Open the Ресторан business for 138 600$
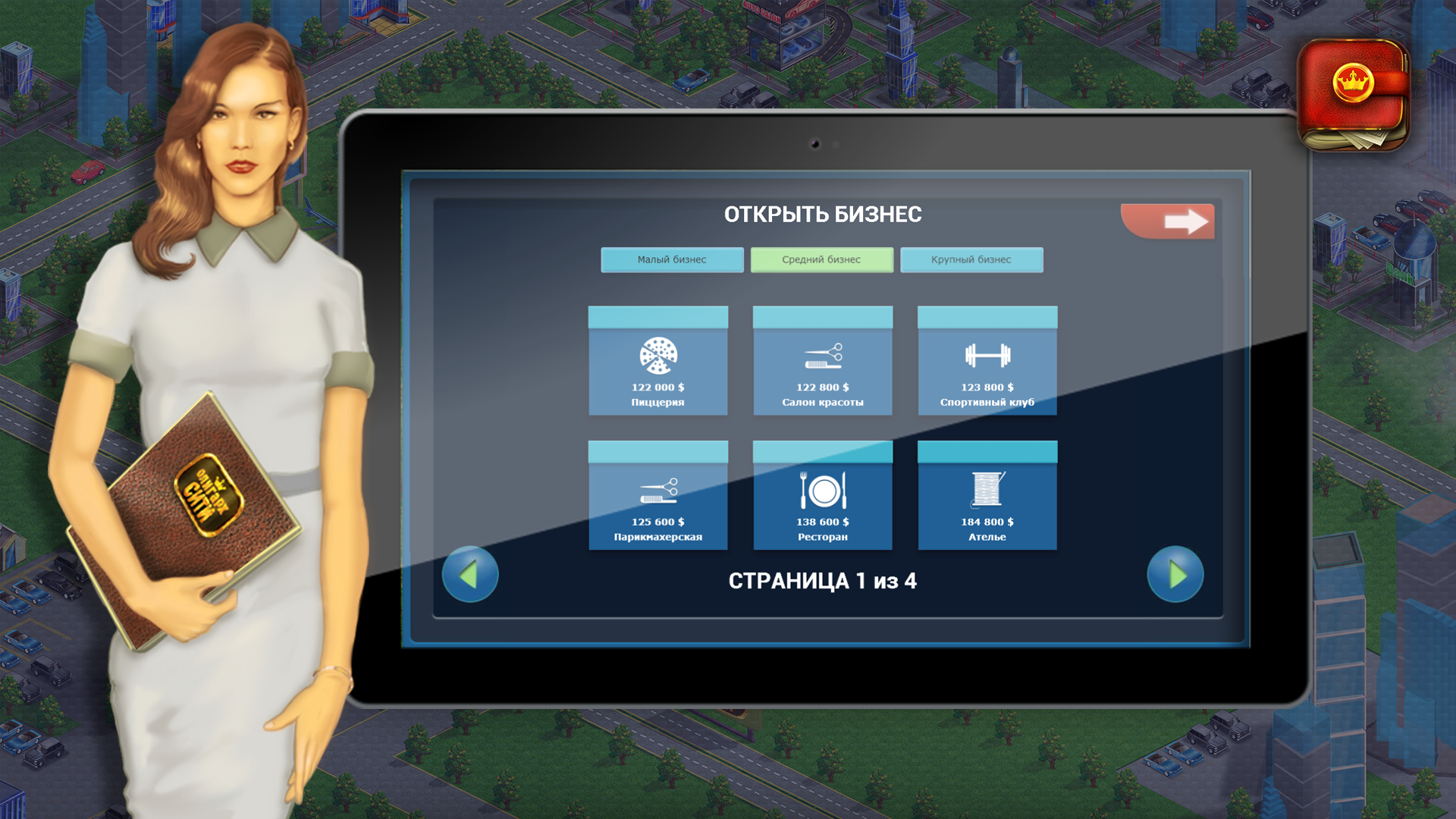The width and height of the screenshot is (1456, 819). [x=821, y=493]
